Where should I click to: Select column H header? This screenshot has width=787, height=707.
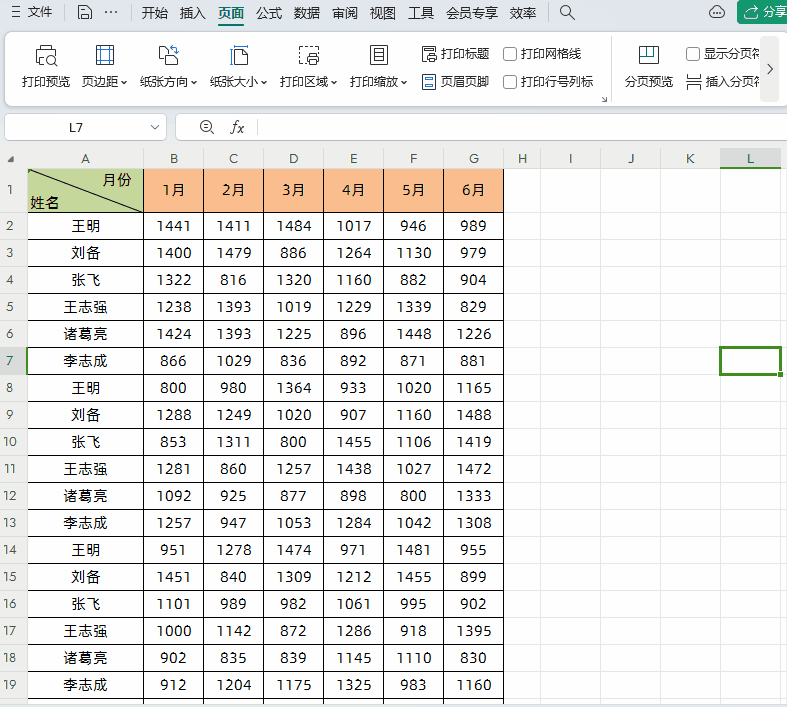pos(522,159)
